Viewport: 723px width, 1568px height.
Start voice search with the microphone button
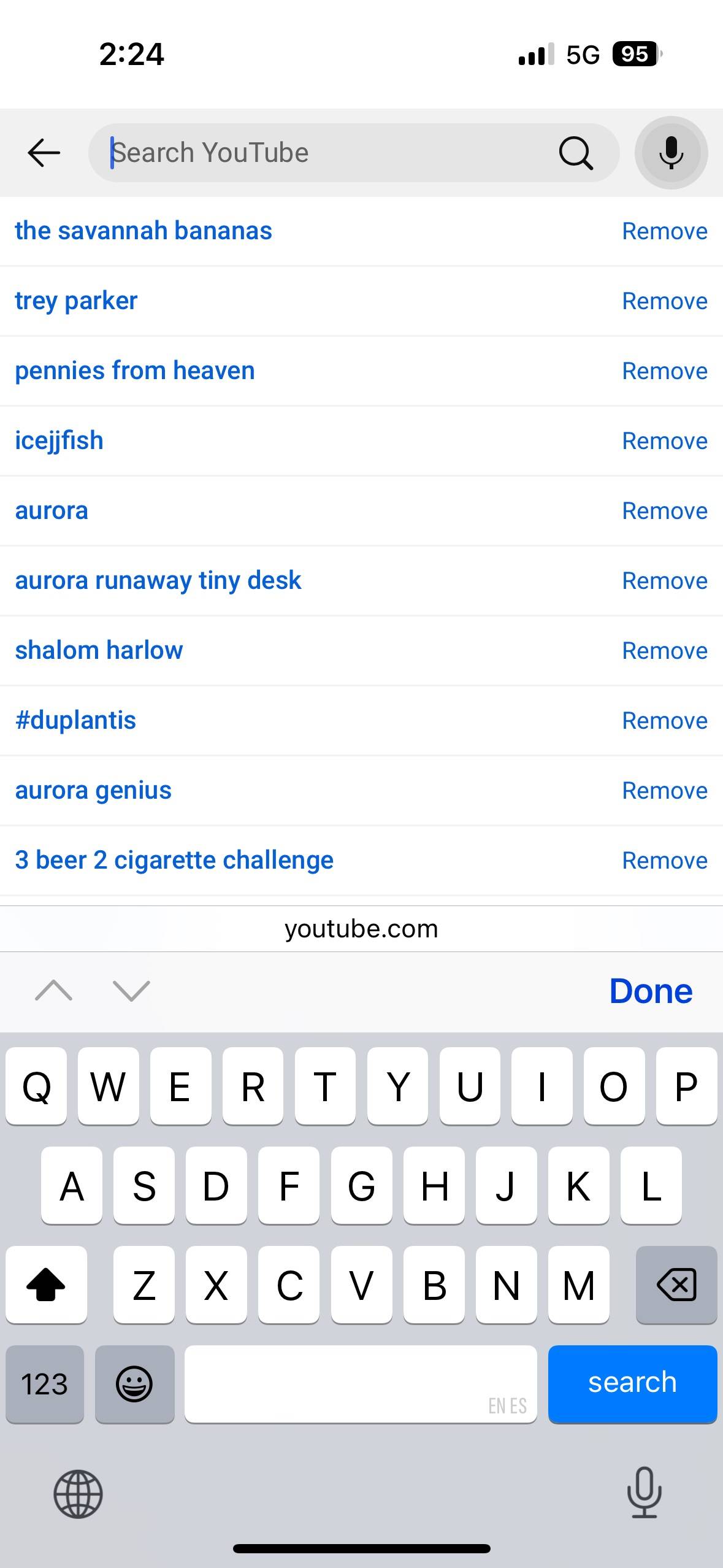(x=671, y=153)
